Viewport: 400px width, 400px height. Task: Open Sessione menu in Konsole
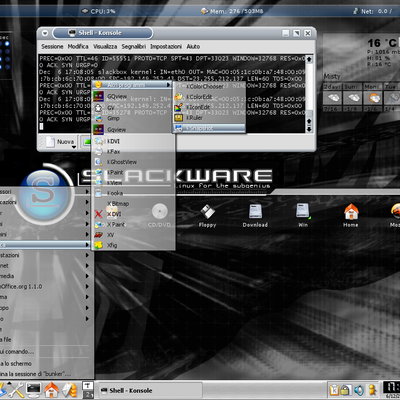(x=52, y=46)
